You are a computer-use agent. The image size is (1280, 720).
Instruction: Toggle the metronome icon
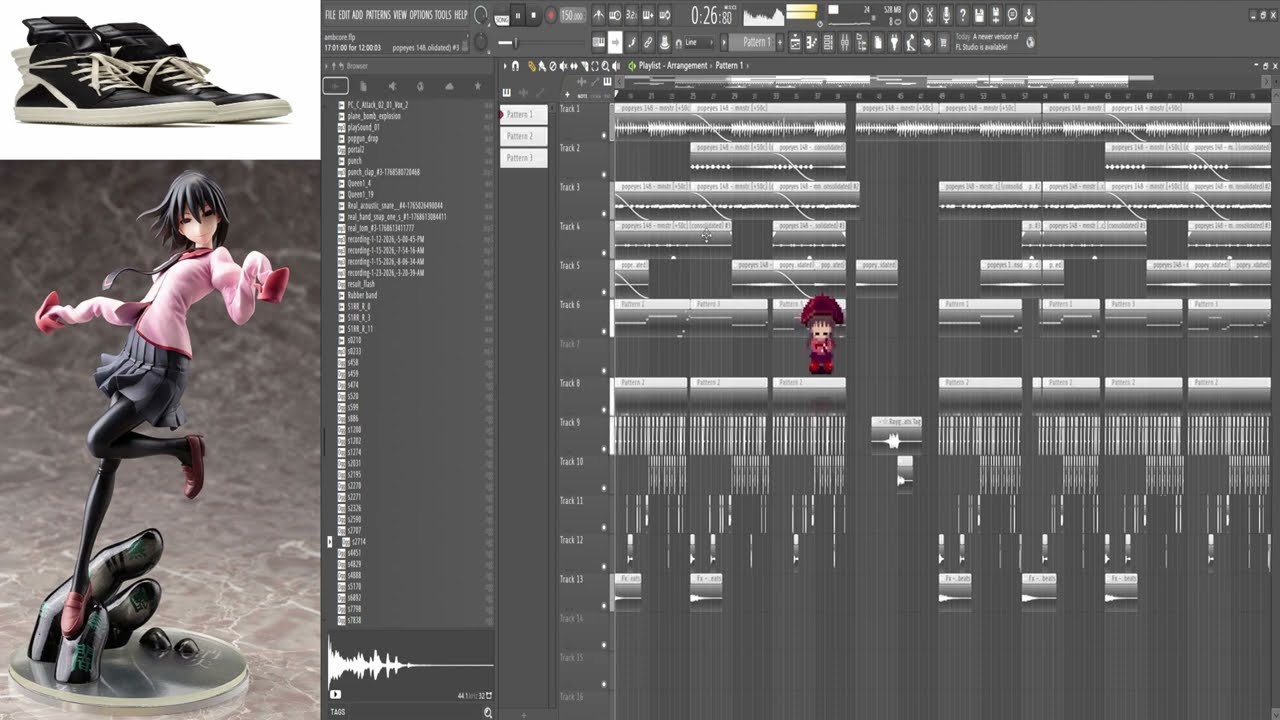click(x=598, y=15)
